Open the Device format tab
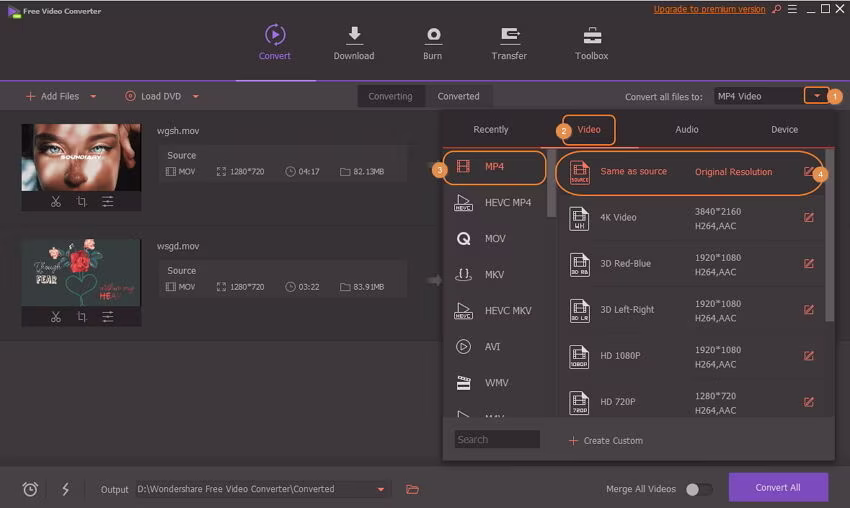 784,130
